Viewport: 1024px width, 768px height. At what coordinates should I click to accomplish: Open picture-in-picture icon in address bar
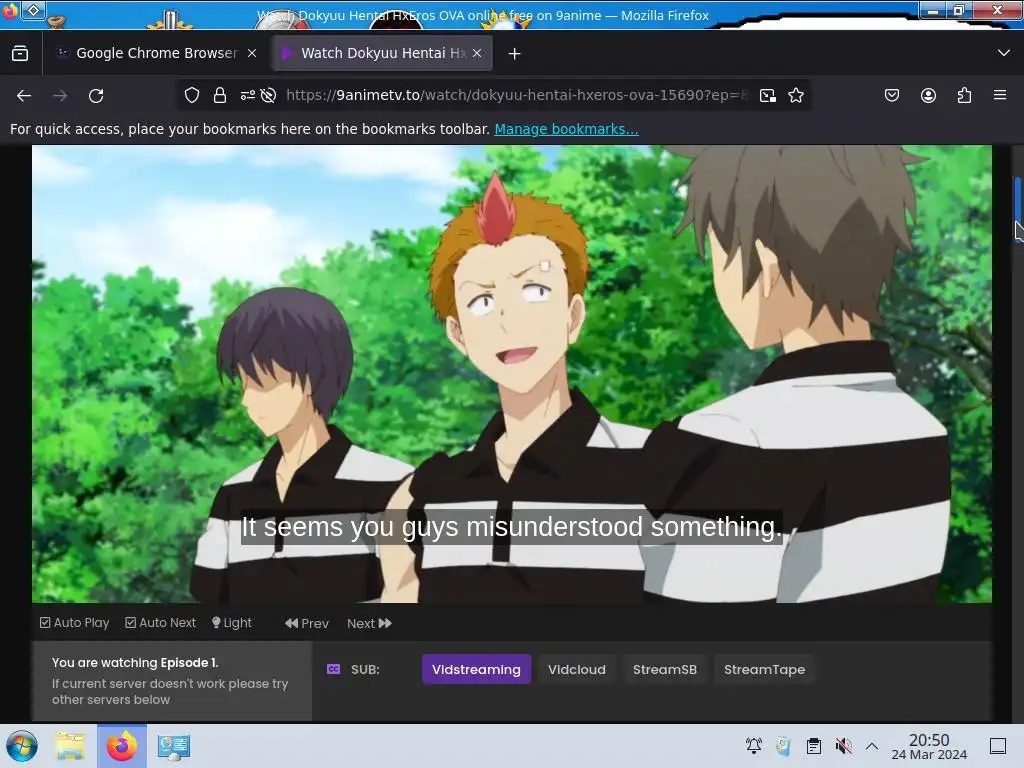point(768,95)
